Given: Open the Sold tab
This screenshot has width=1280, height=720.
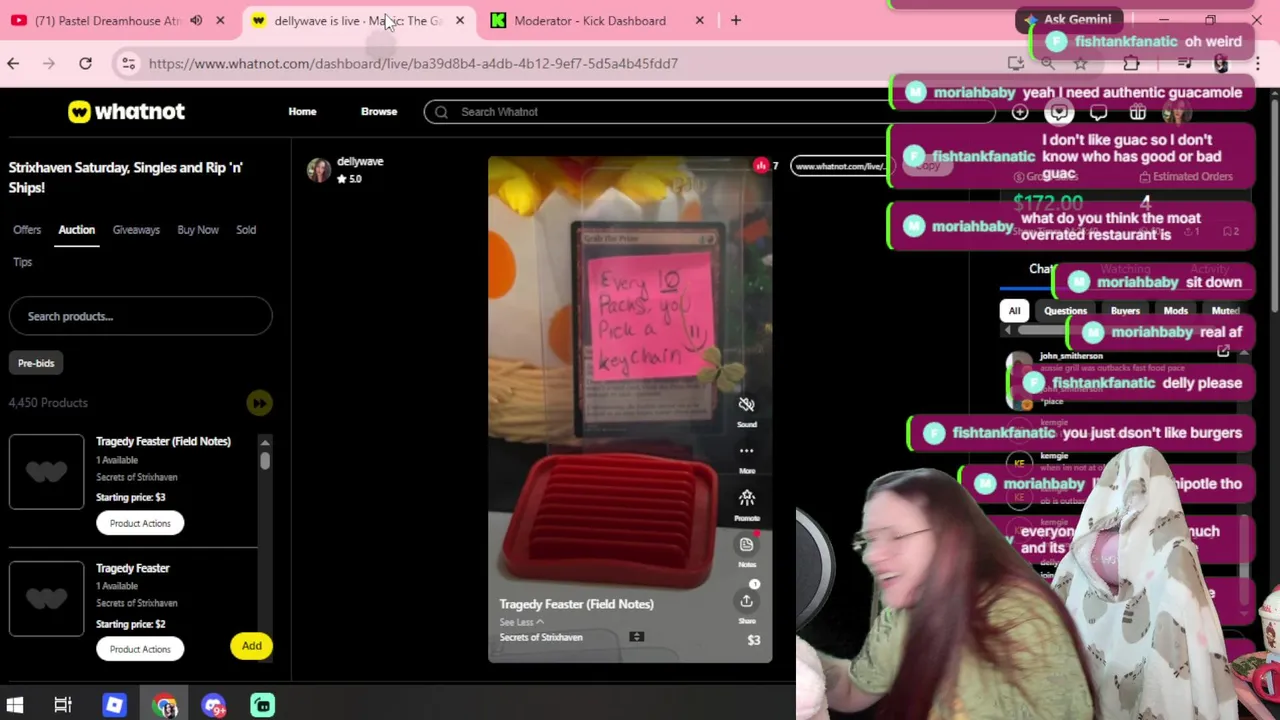Looking at the screenshot, I should pos(246,230).
